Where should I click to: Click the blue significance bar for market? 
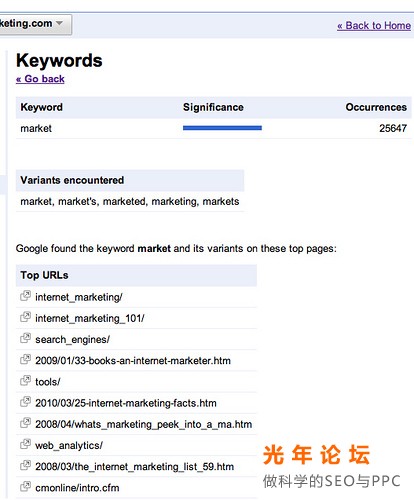click(222, 128)
